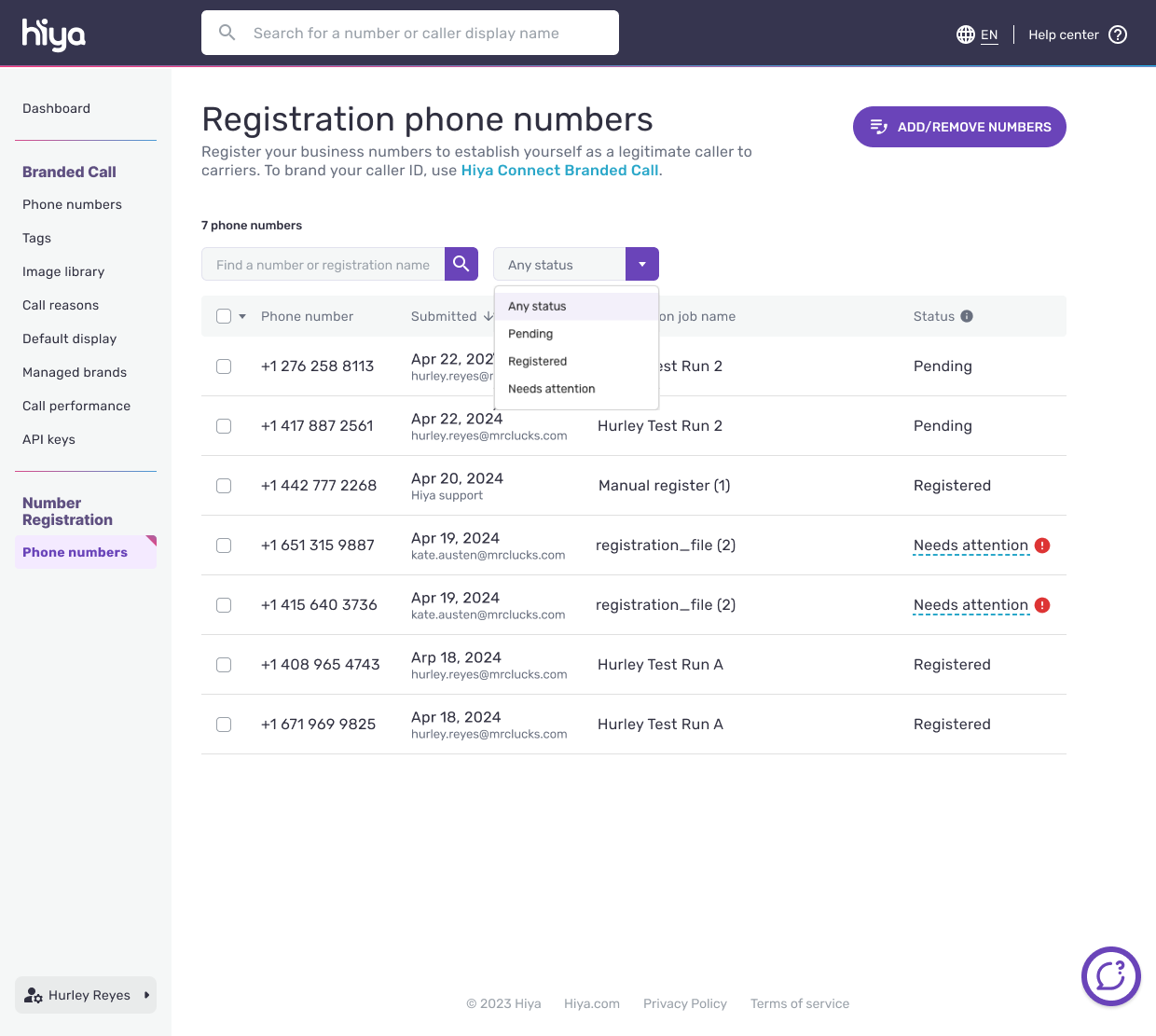Click the Help center question mark icon

tap(1118, 35)
